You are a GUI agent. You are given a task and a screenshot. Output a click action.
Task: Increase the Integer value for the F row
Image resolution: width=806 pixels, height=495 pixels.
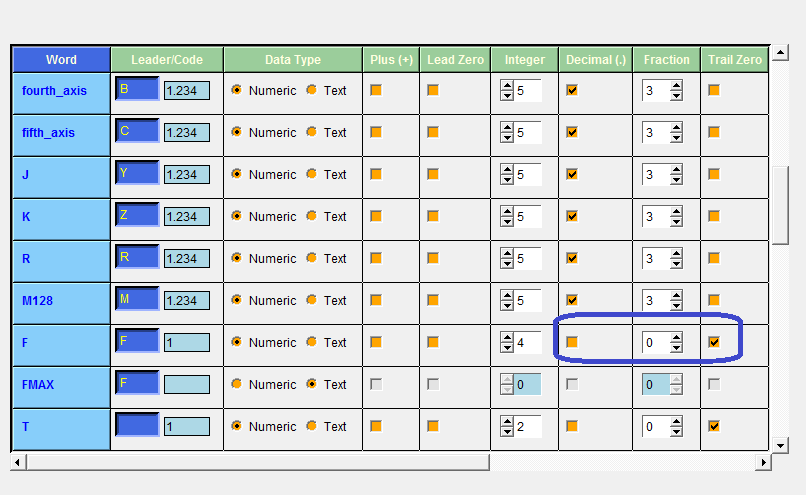tap(507, 338)
